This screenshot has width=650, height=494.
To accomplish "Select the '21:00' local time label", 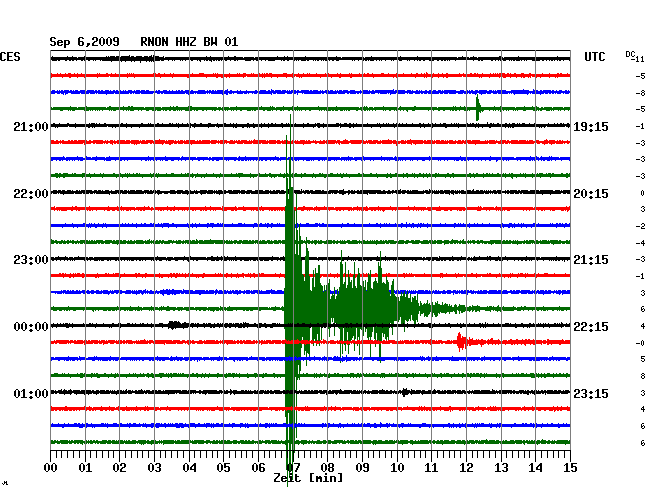I will 31,126.
